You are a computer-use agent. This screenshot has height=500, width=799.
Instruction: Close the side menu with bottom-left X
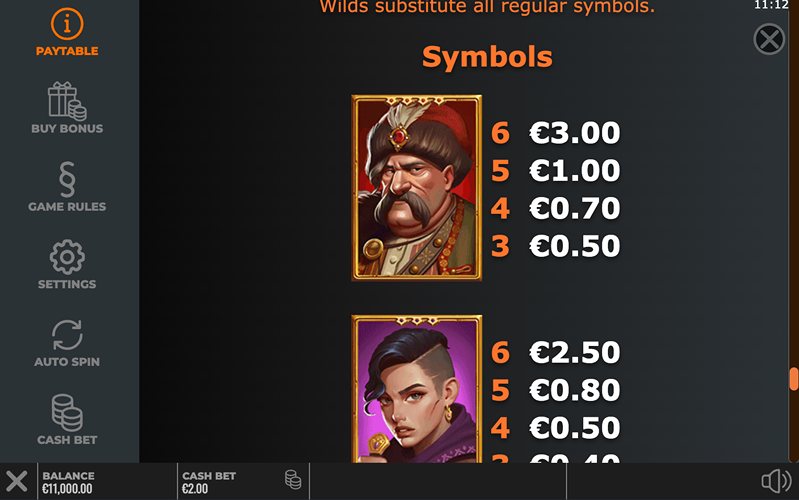17,481
